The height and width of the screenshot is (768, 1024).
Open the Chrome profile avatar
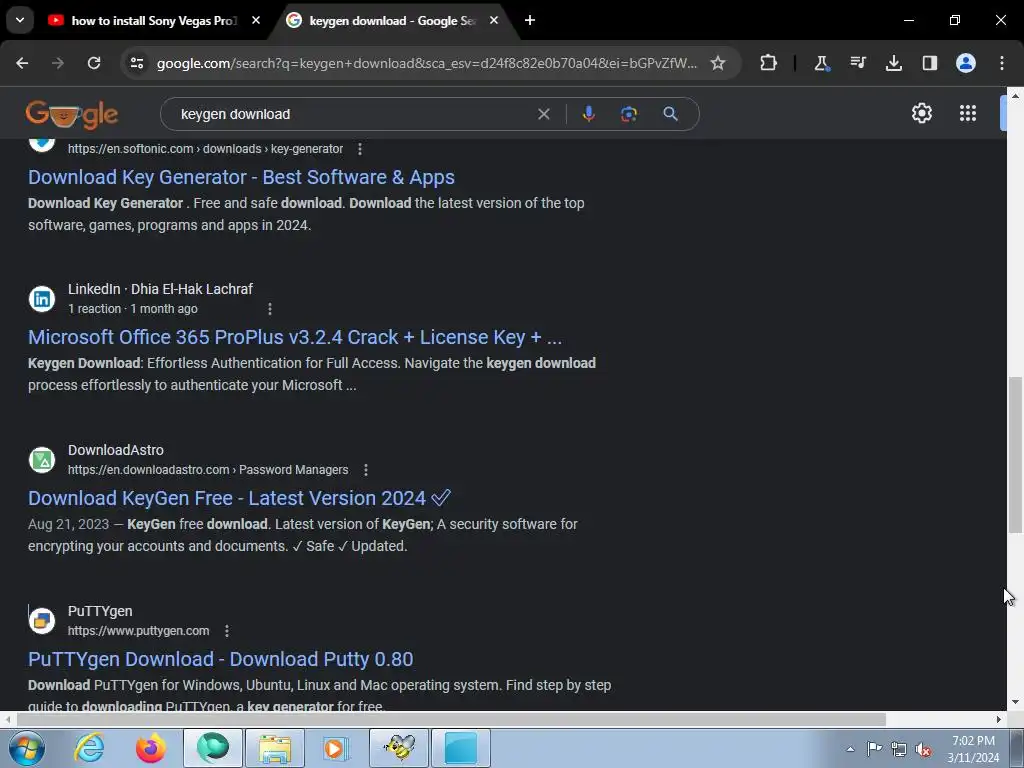(x=966, y=63)
